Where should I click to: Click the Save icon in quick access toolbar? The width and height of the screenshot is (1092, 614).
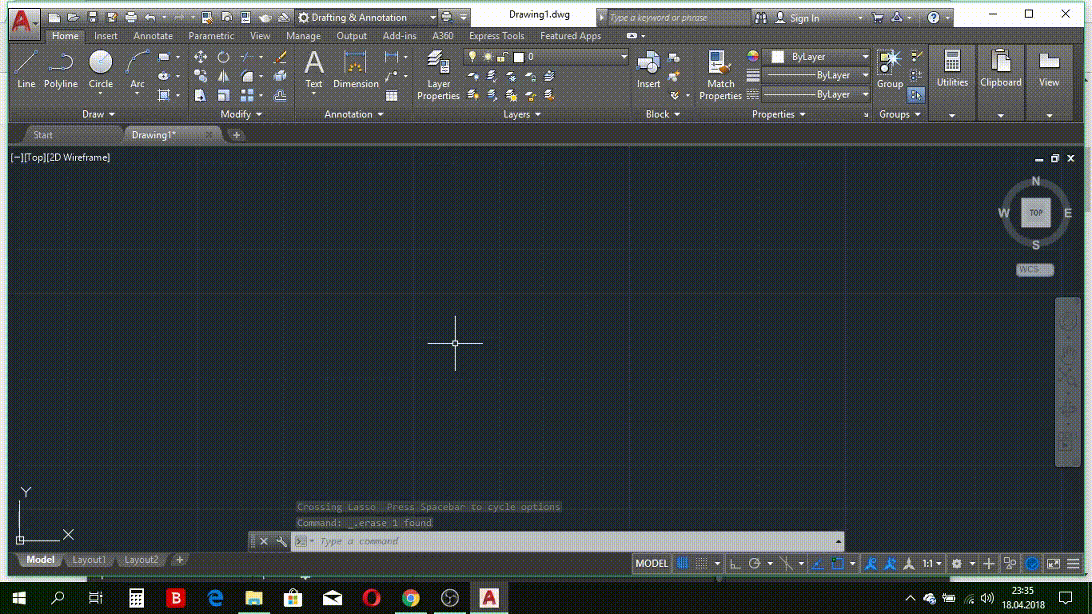click(x=92, y=17)
